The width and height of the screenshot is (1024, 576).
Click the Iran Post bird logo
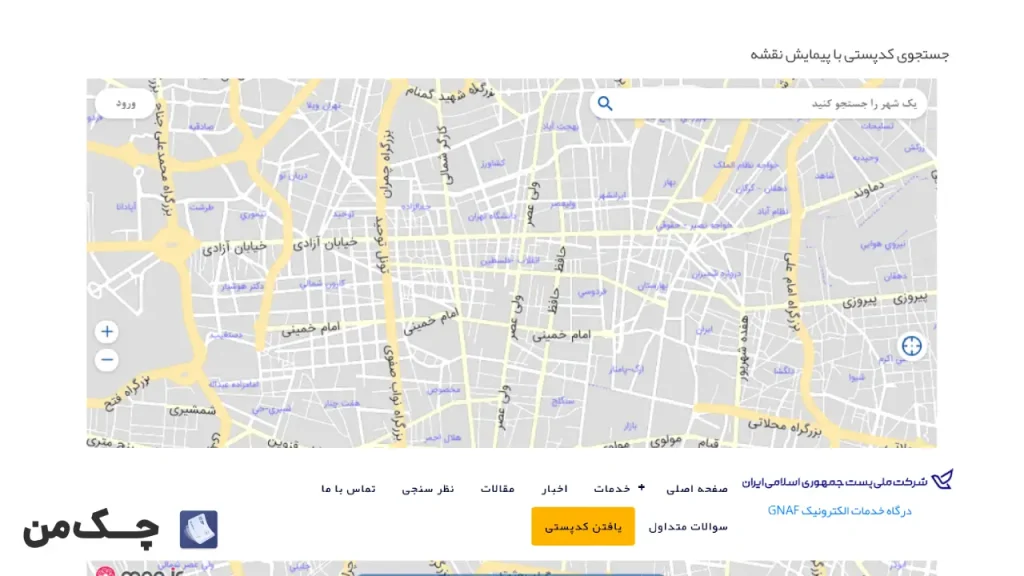tap(941, 480)
